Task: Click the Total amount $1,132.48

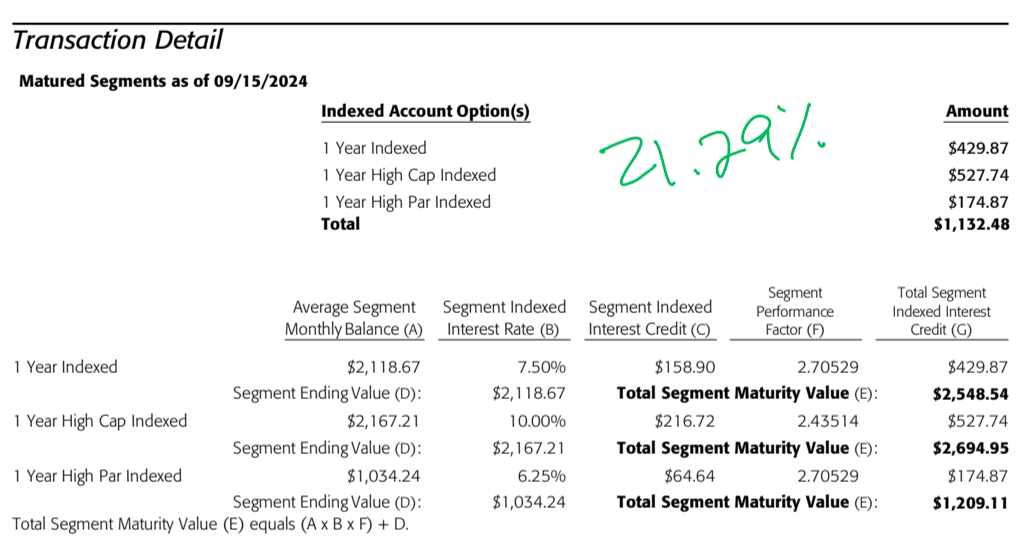Action: click(971, 224)
